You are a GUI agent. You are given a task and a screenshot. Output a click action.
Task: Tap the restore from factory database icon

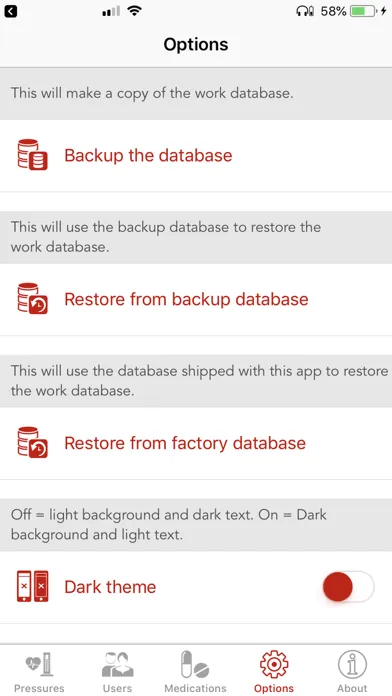click(32, 443)
